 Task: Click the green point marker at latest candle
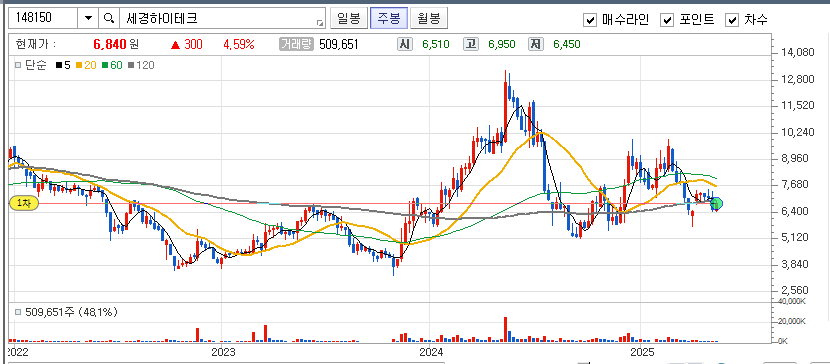coord(717,203)
